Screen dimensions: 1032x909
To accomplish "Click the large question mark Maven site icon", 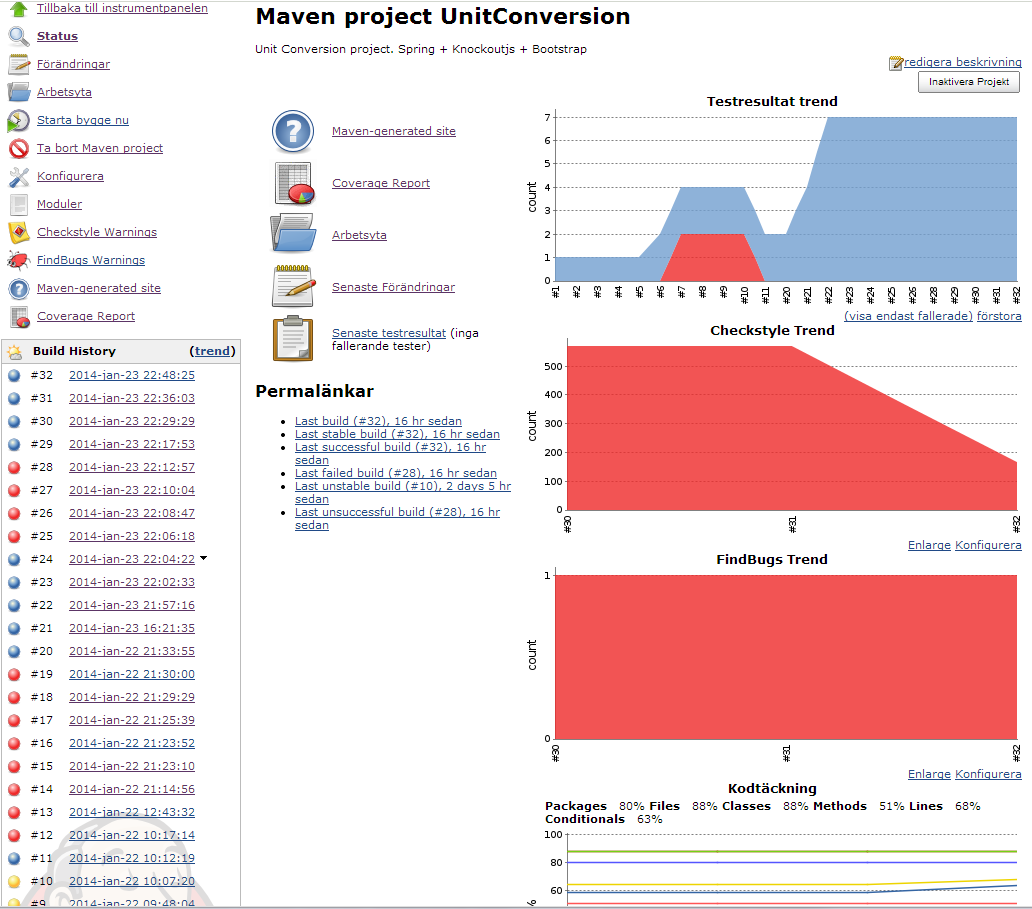I will (x=293, y=132).
